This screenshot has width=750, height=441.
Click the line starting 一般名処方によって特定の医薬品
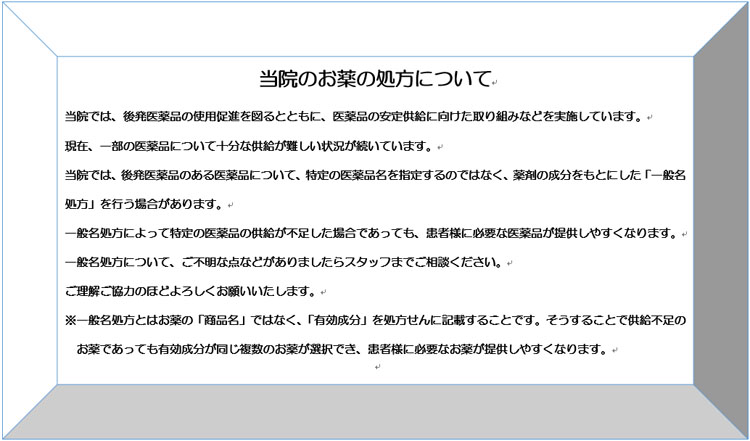click(372, 233)
